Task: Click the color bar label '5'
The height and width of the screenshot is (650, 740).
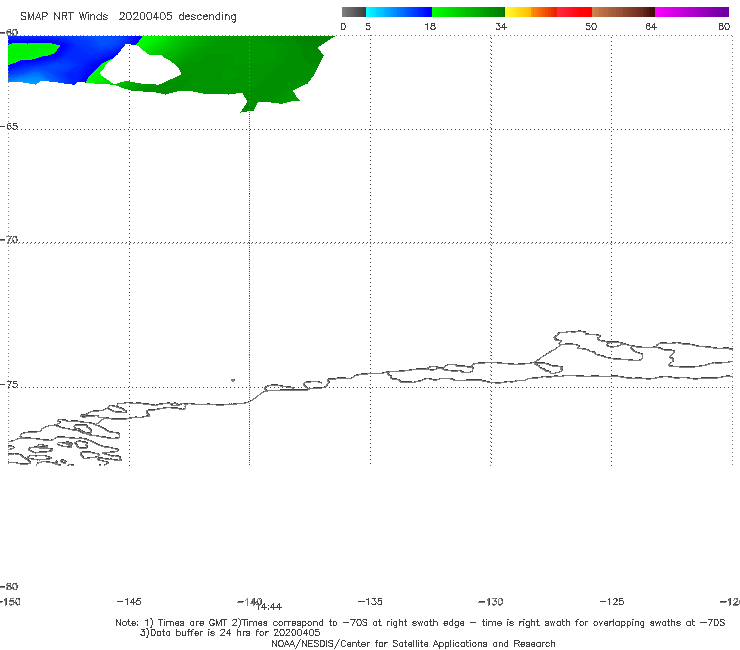Action: [368, 27]
